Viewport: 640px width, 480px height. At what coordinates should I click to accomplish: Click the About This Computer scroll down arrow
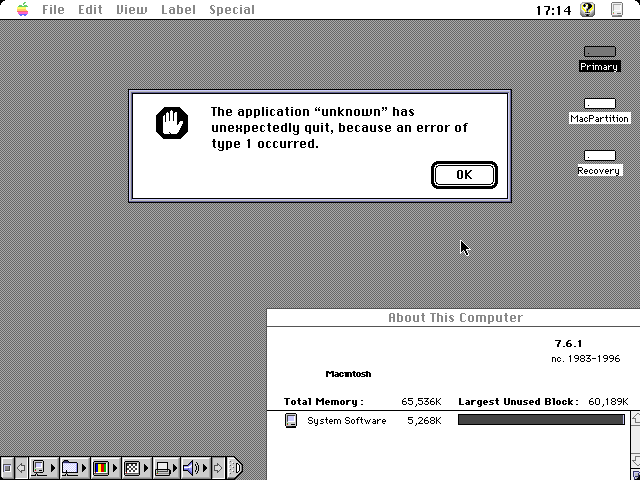coord(636,461)
